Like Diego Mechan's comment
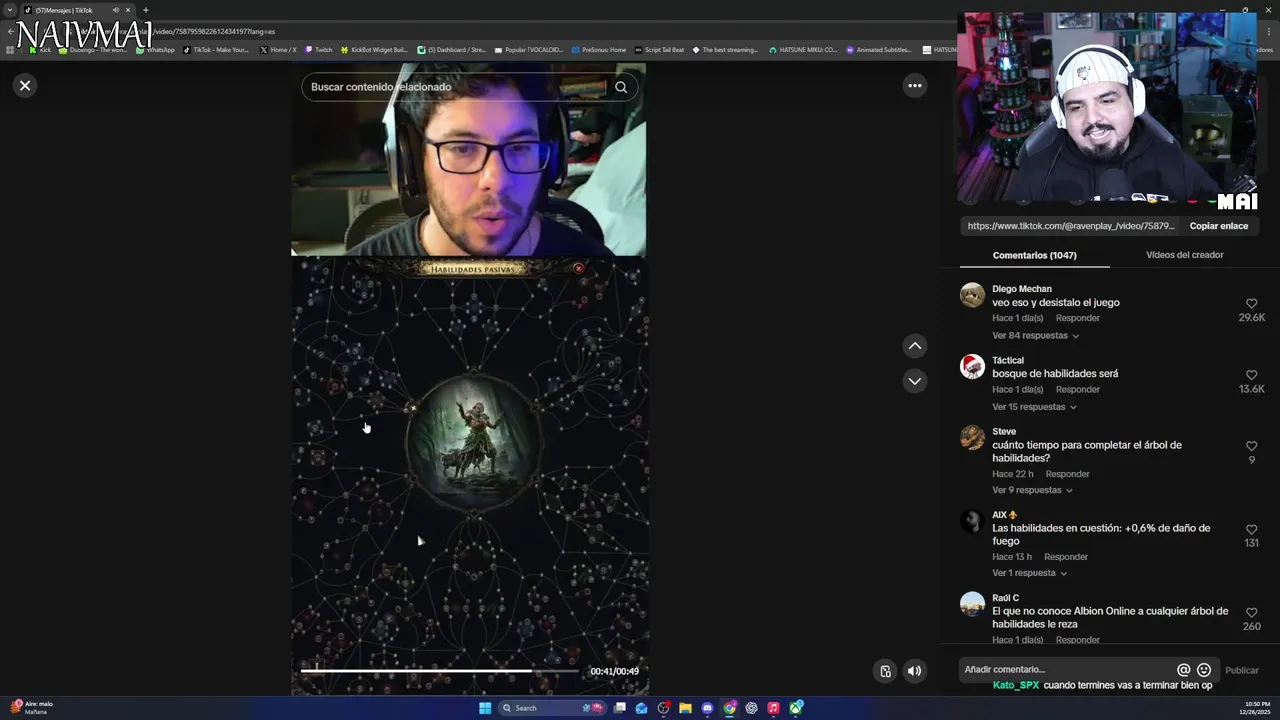The image size is (1280, 720). (1251, 303)
